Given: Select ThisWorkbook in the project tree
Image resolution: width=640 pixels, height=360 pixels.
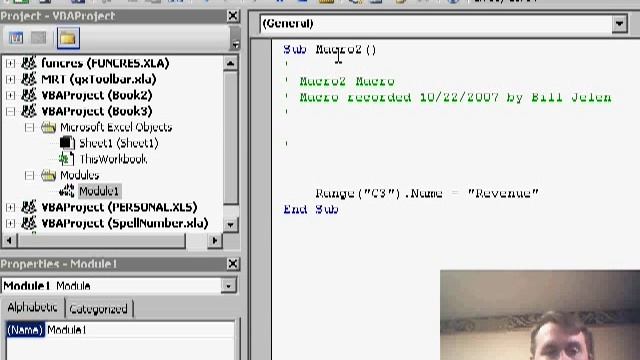Looking at the screenshot, I should [113, 159].
